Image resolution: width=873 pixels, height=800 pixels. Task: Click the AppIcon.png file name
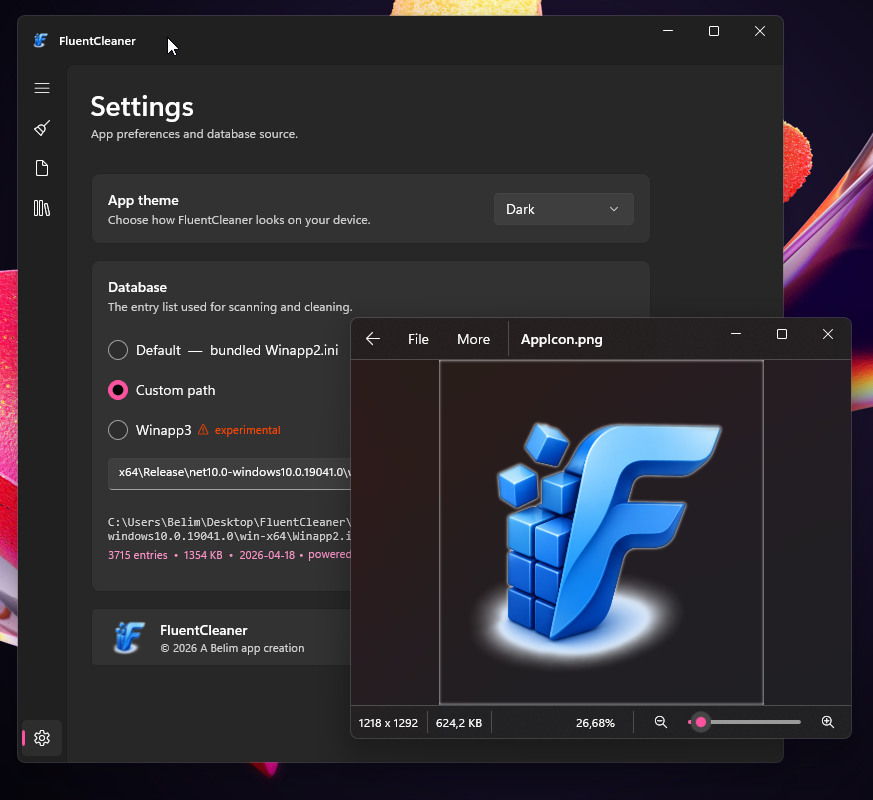tap(561, 339)
